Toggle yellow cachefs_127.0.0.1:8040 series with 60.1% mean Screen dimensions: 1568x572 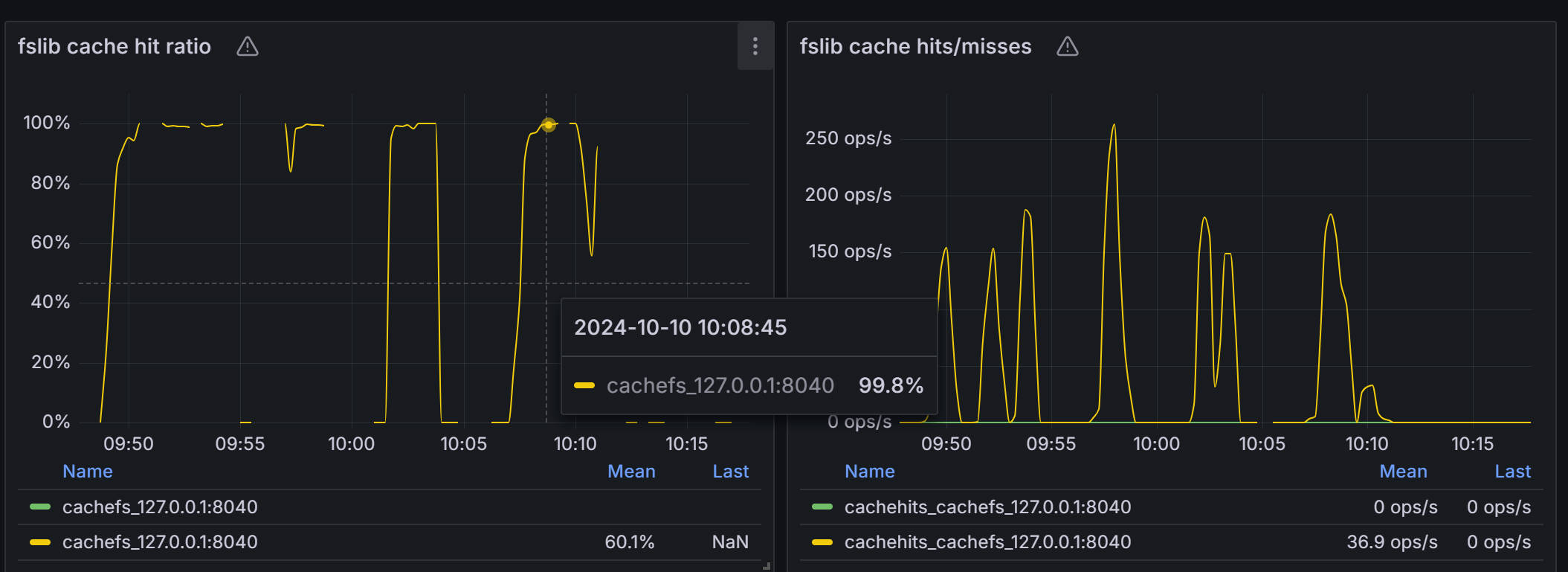[x=160, y=542]
